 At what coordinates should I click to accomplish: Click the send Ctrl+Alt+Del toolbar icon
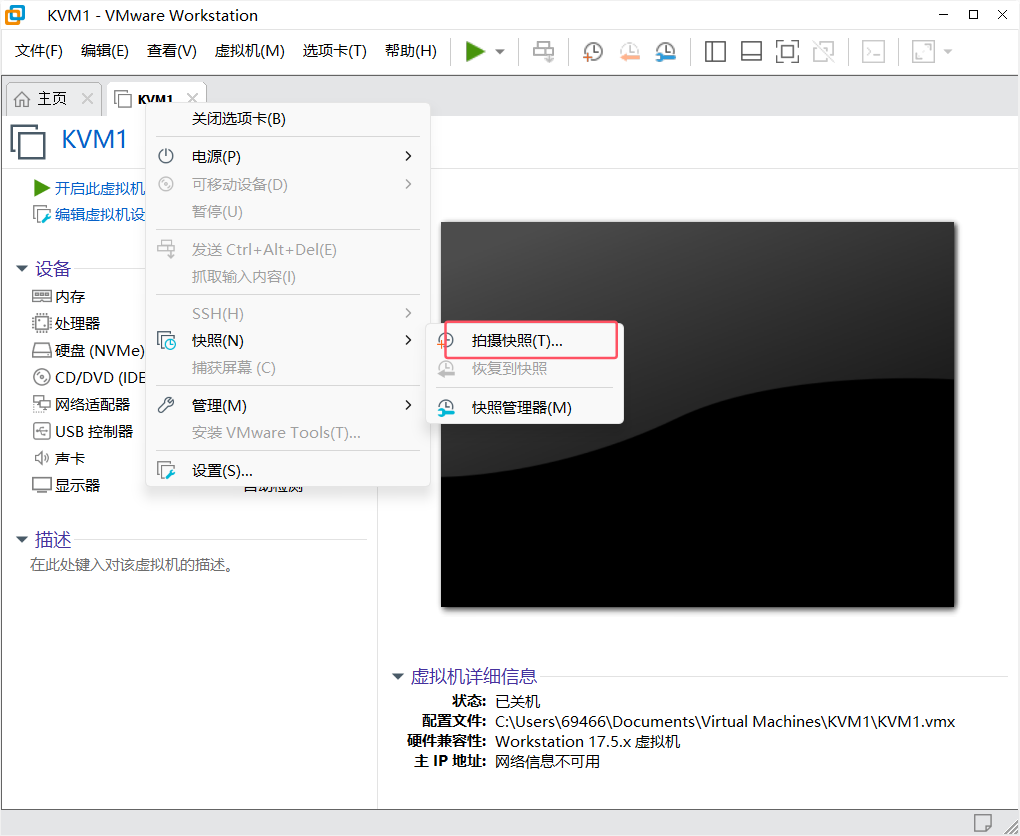point(543,51)
